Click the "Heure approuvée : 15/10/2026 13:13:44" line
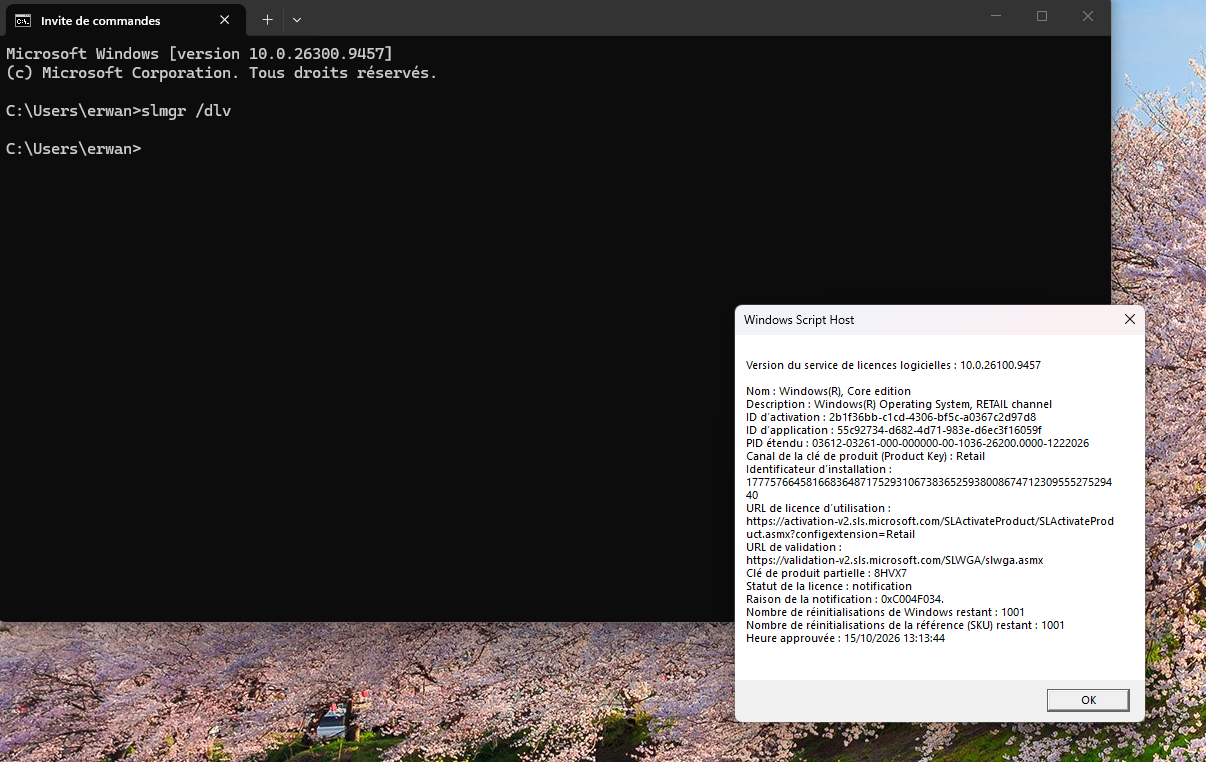This screenshot has height=762, width=1206. pos(845,638)
